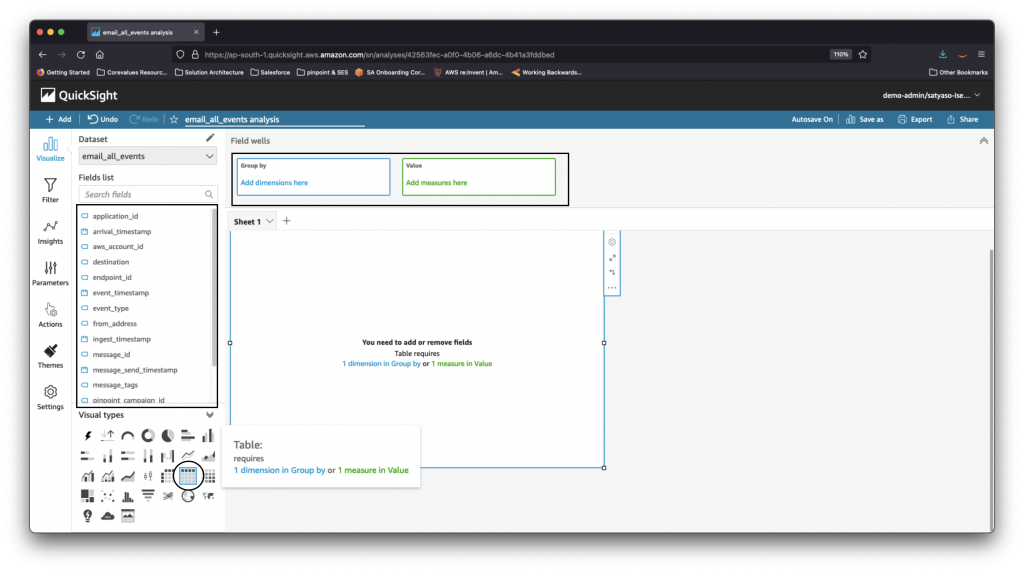Open the Parameters panel
The width and height of the screenshot is (1024, 572).
click(50, 273)
